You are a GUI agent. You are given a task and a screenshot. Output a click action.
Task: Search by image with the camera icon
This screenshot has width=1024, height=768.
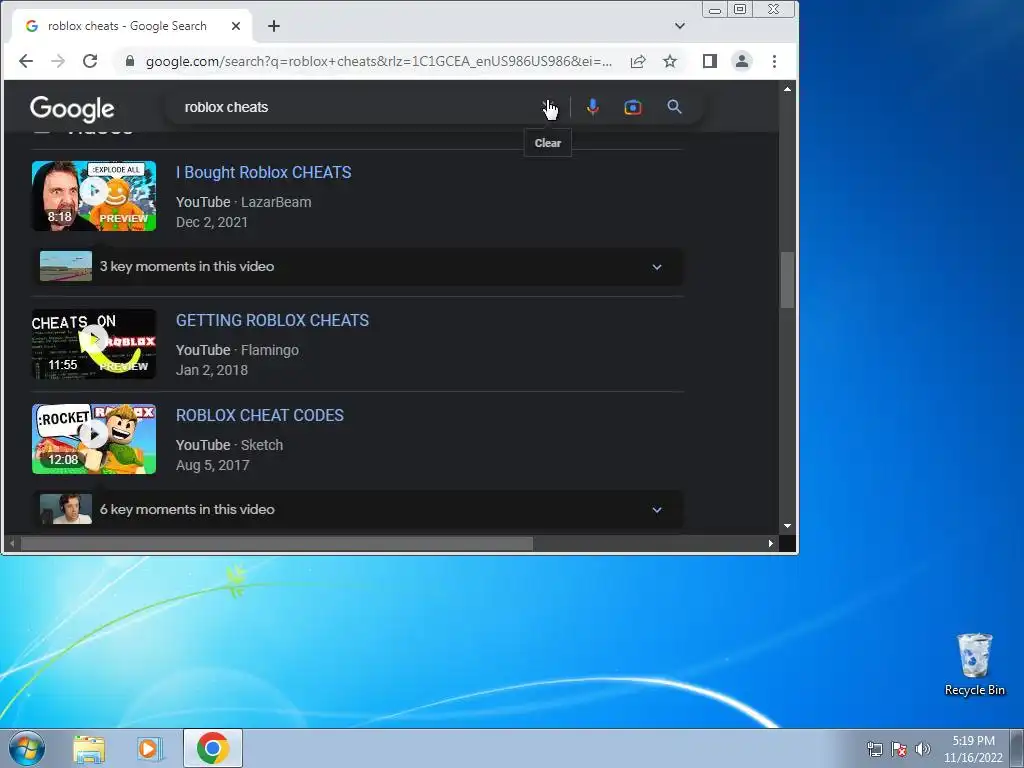(x=633, y=107)
